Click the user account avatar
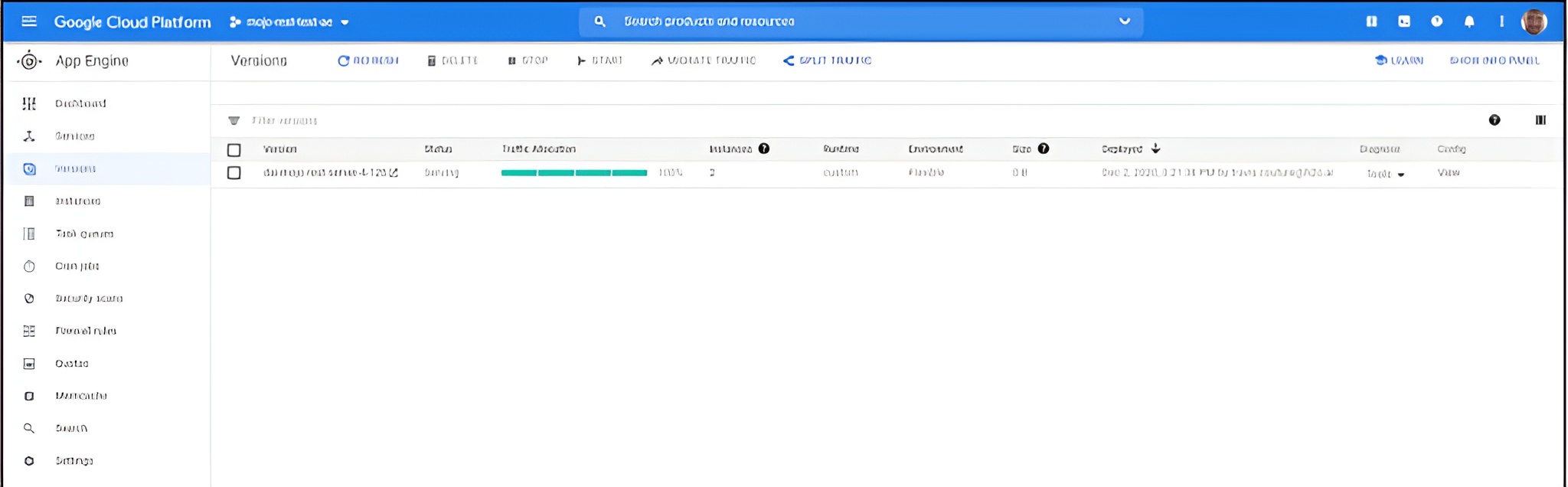1568x487 pixels. tap(1534, 21)
